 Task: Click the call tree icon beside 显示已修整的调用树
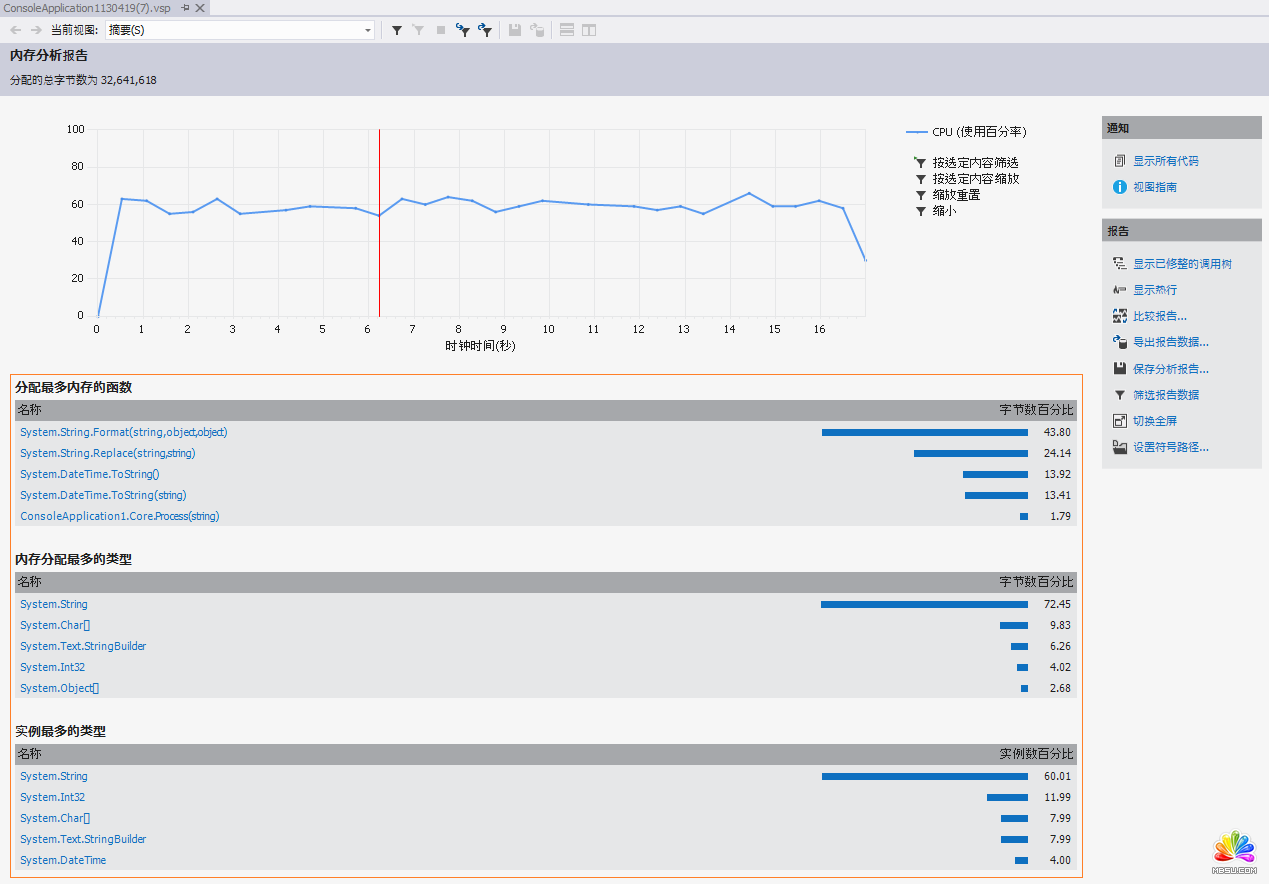point(1120,264)
